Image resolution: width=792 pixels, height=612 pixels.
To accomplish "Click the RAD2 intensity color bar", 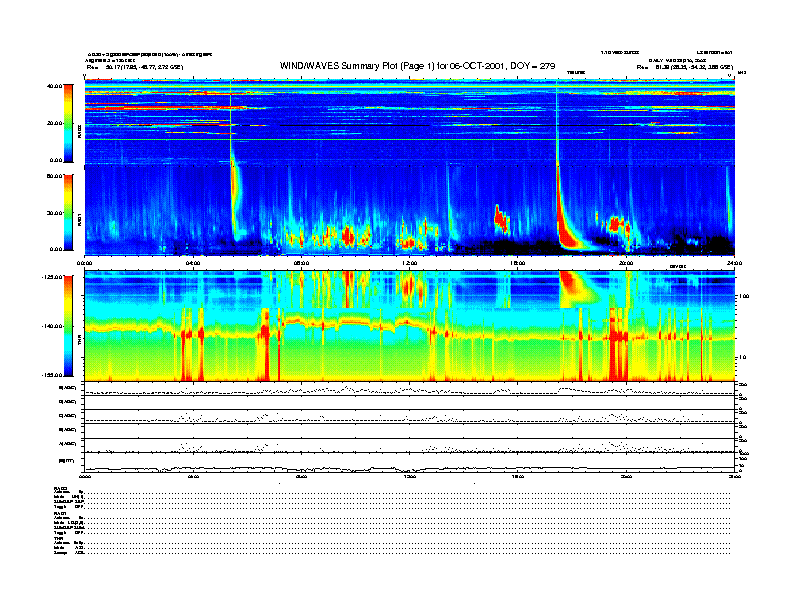I will coord(68,123).
